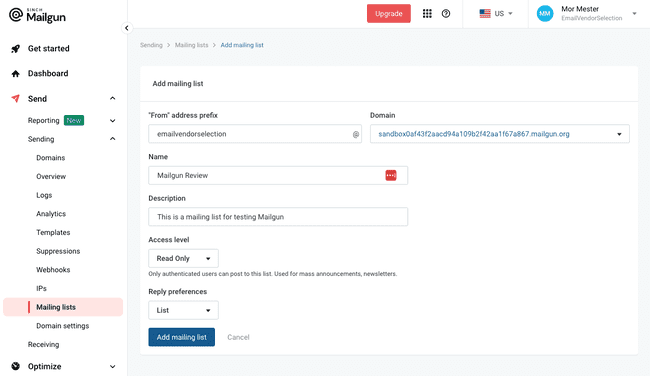650x376 pixels.
Task: Click the US flag region icon
Action: click(x=485, y=14)
